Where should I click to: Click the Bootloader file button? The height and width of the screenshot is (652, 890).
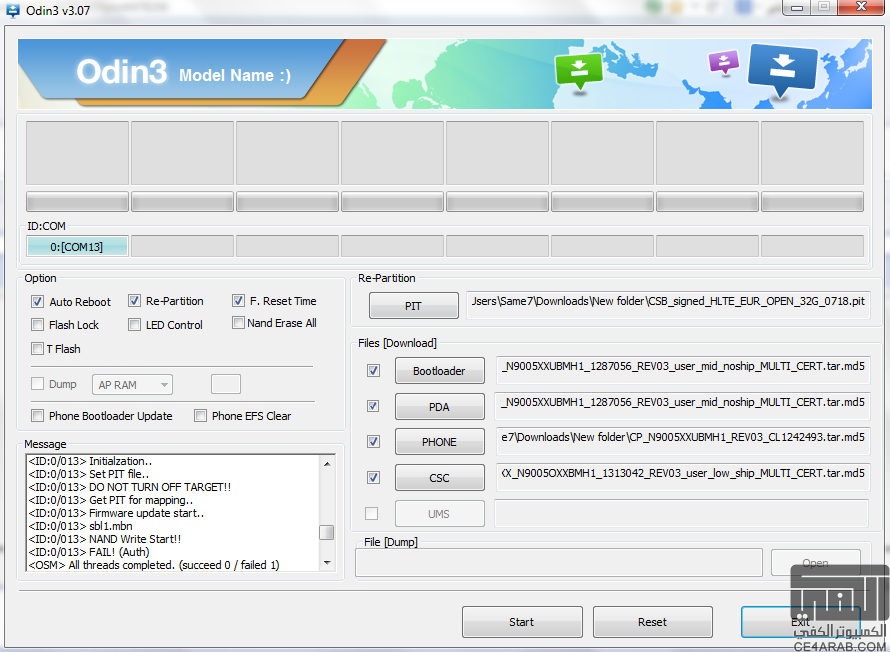point(439,371)
